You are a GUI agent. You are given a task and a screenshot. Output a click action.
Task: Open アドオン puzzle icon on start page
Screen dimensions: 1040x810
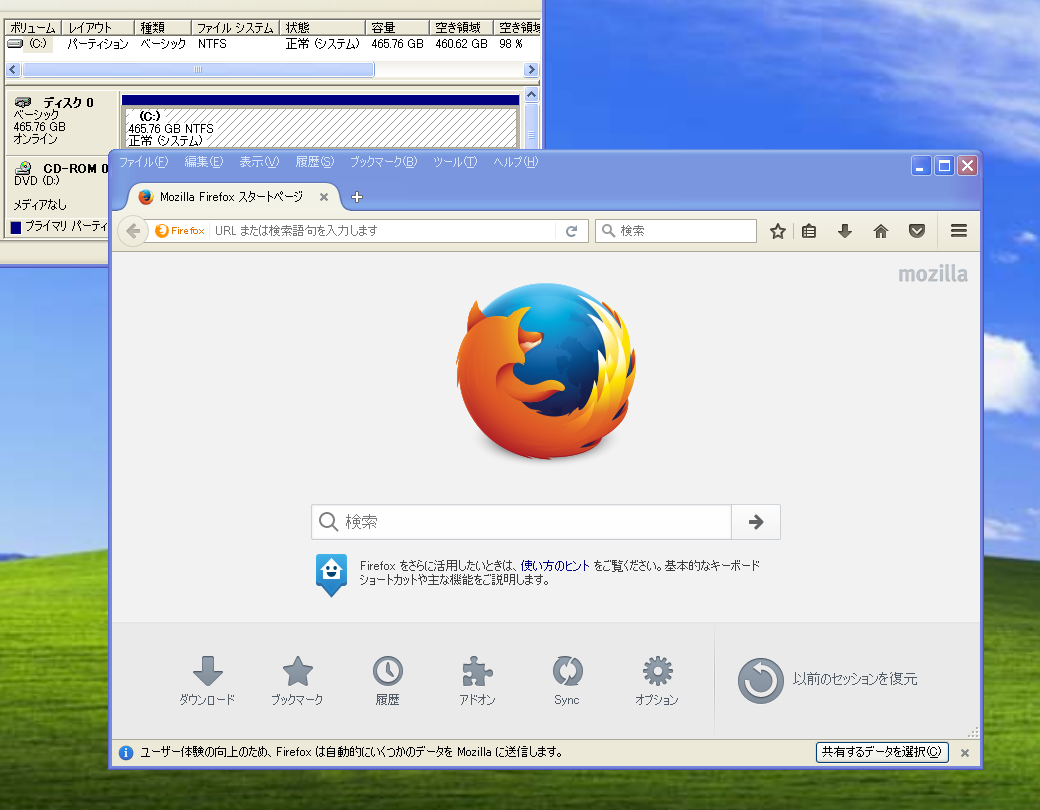[x=477, y=681]
